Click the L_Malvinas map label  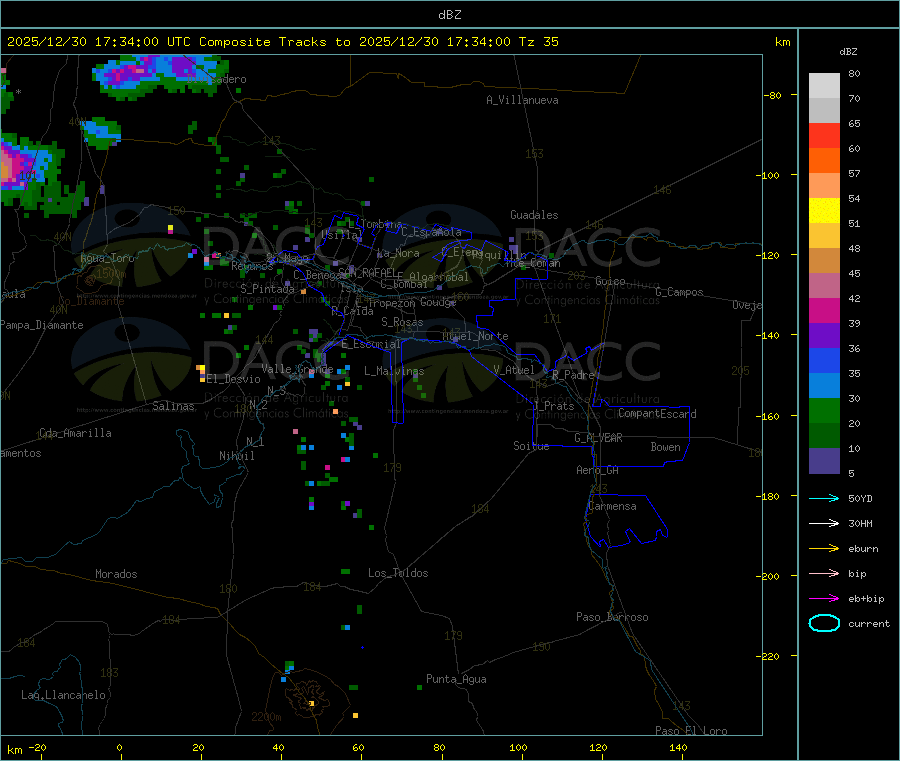pos(394,371)
